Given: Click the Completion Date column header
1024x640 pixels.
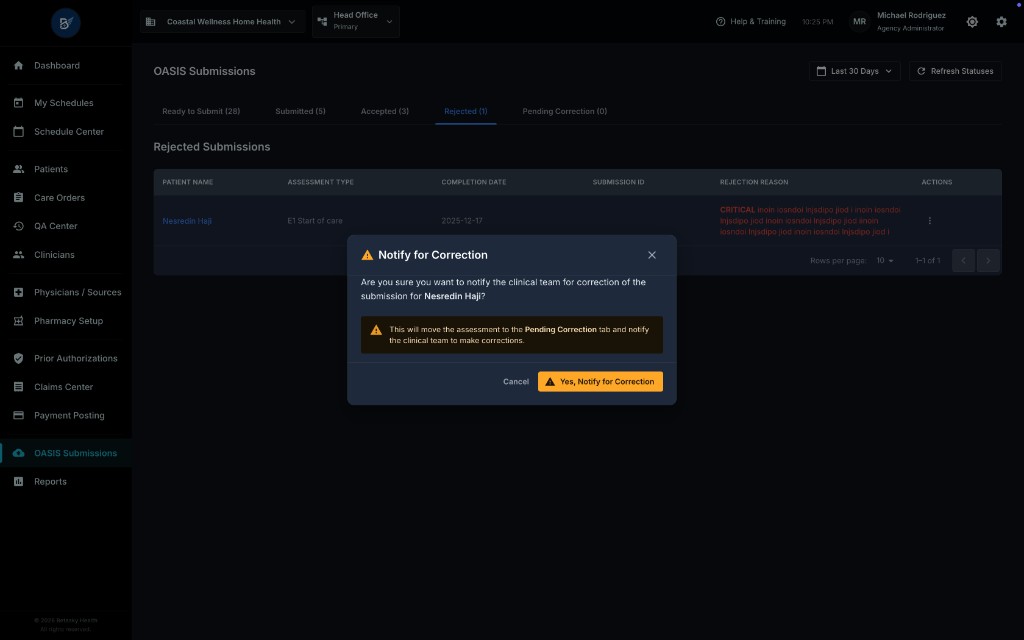Looking at the screenshot, I should click(x=473, y=182).
